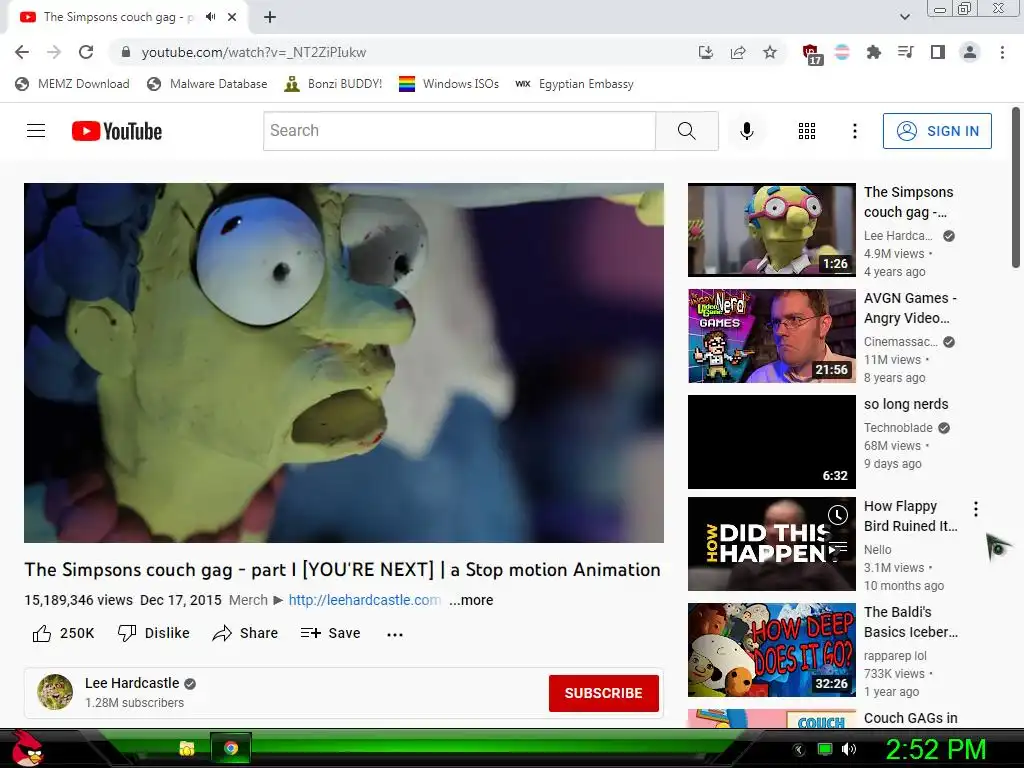Screen dimensions: 1024x768
Task: Open Malware Database bookmark
Action: 208,84
